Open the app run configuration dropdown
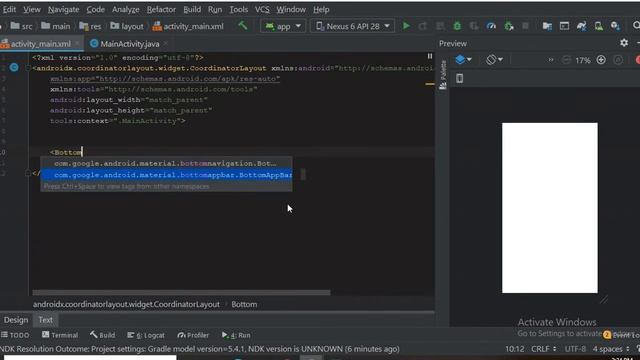The height and width of the screenshot is (360, 640). point(283,26)
